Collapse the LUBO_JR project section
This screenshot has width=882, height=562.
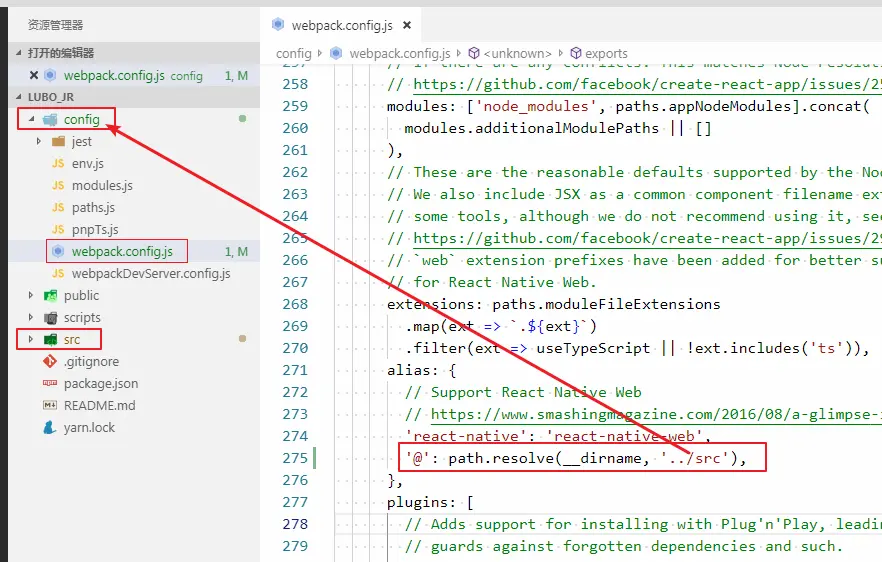tap(19, 97)
